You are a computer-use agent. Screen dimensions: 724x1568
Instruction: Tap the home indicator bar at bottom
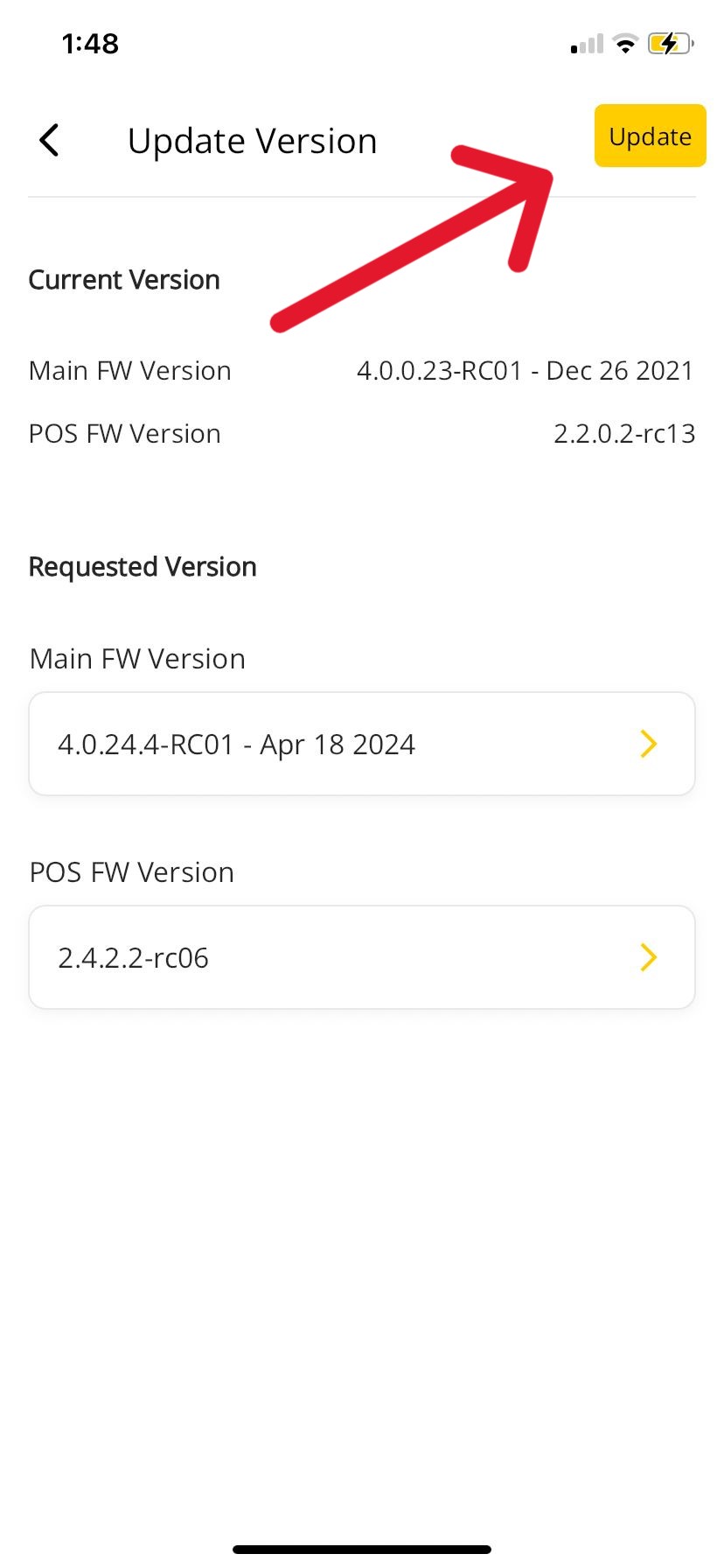[362, 1550]
